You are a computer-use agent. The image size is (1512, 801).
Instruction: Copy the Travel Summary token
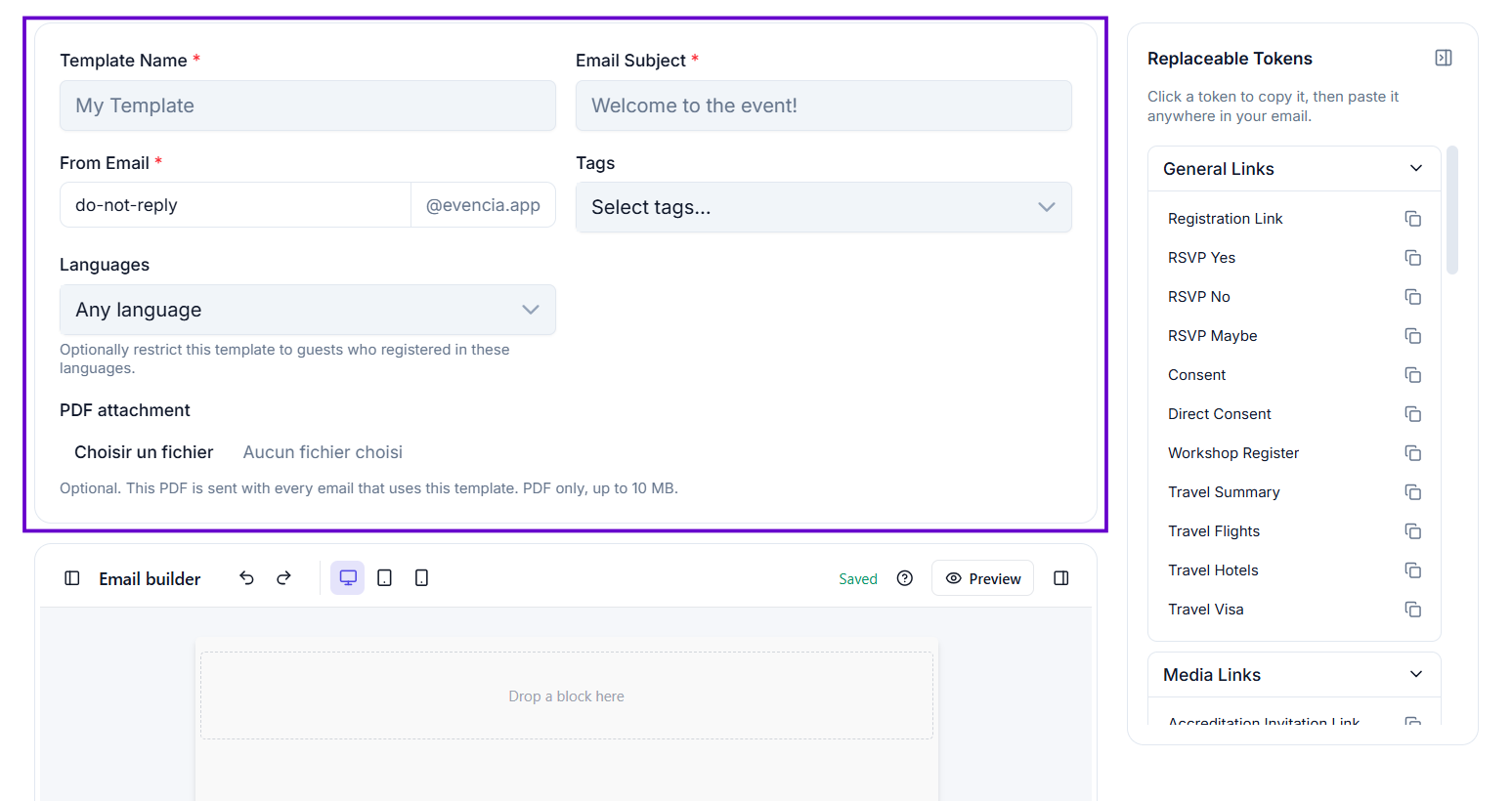pos(1412,492)
